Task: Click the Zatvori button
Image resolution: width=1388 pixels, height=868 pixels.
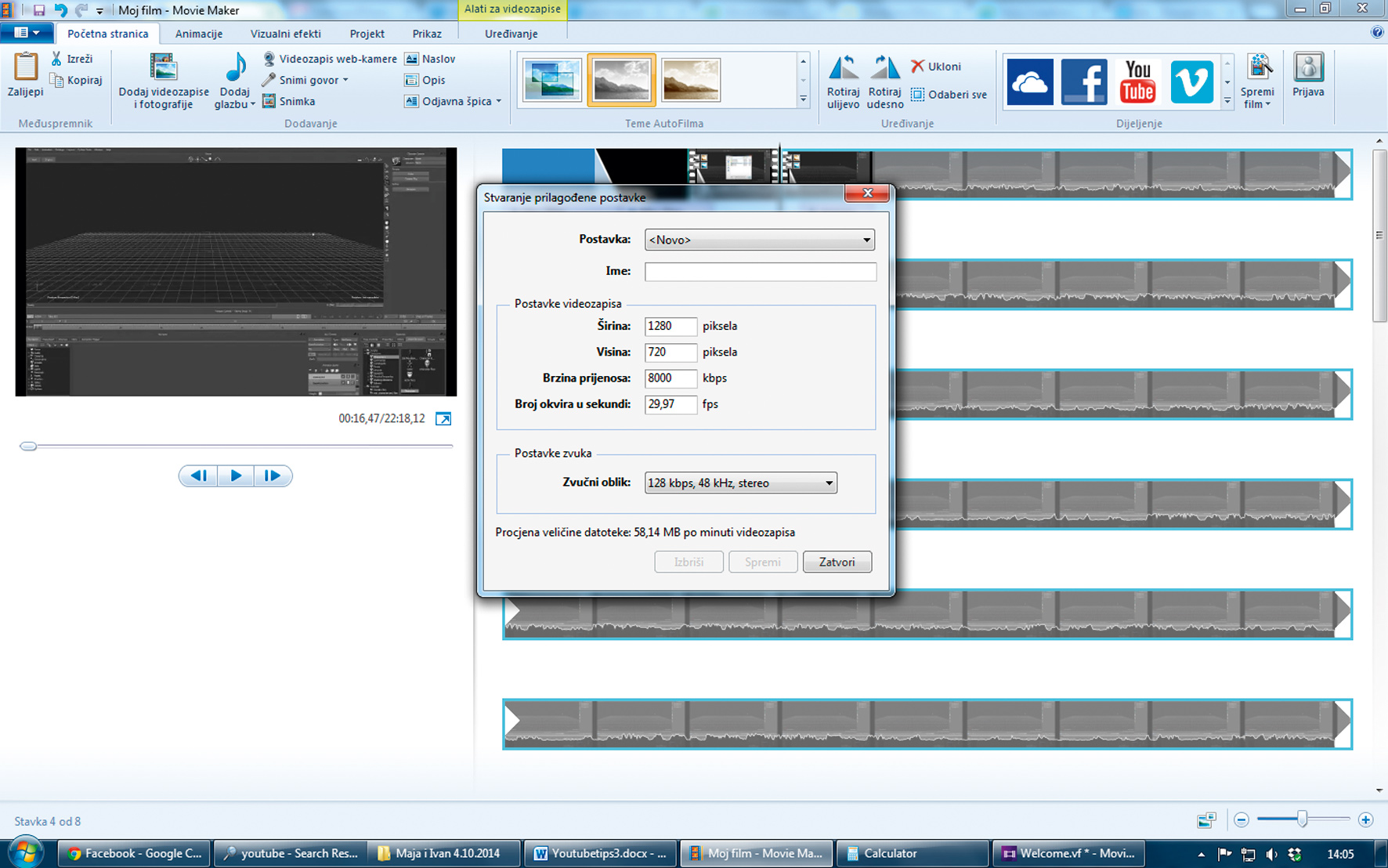Action: (x=837, y=562)
